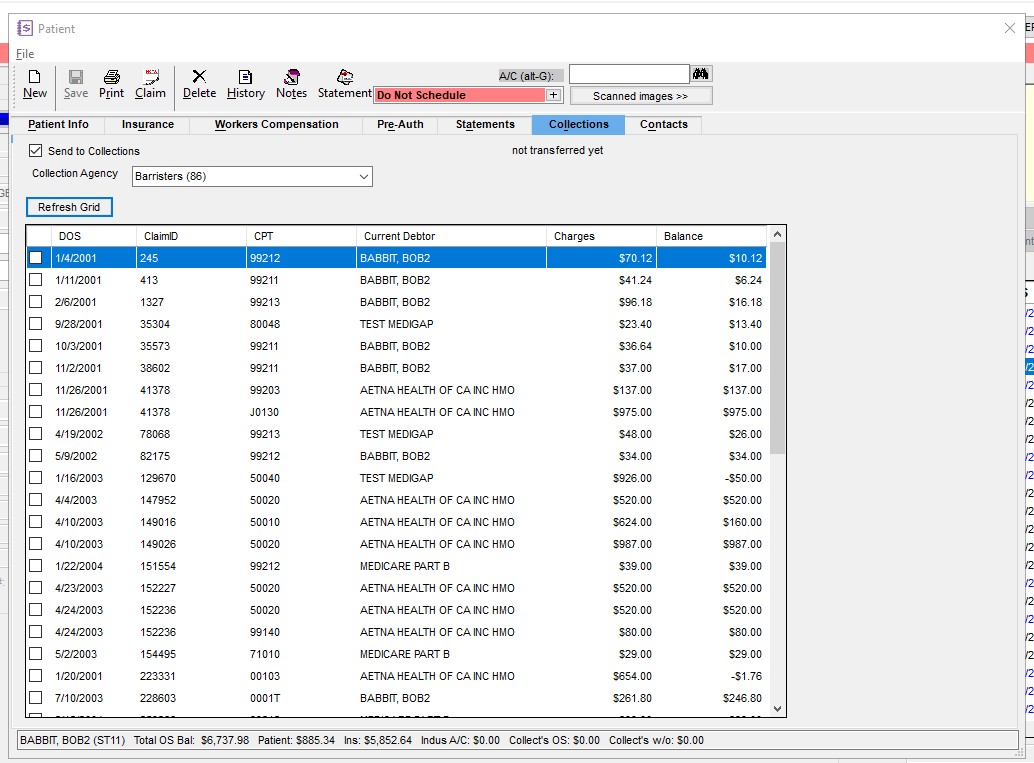Click the Patient window title icon
Image resolution: width=1034 pixels, height=763 pixels.
pyautogui.click(x=25, y=28)
